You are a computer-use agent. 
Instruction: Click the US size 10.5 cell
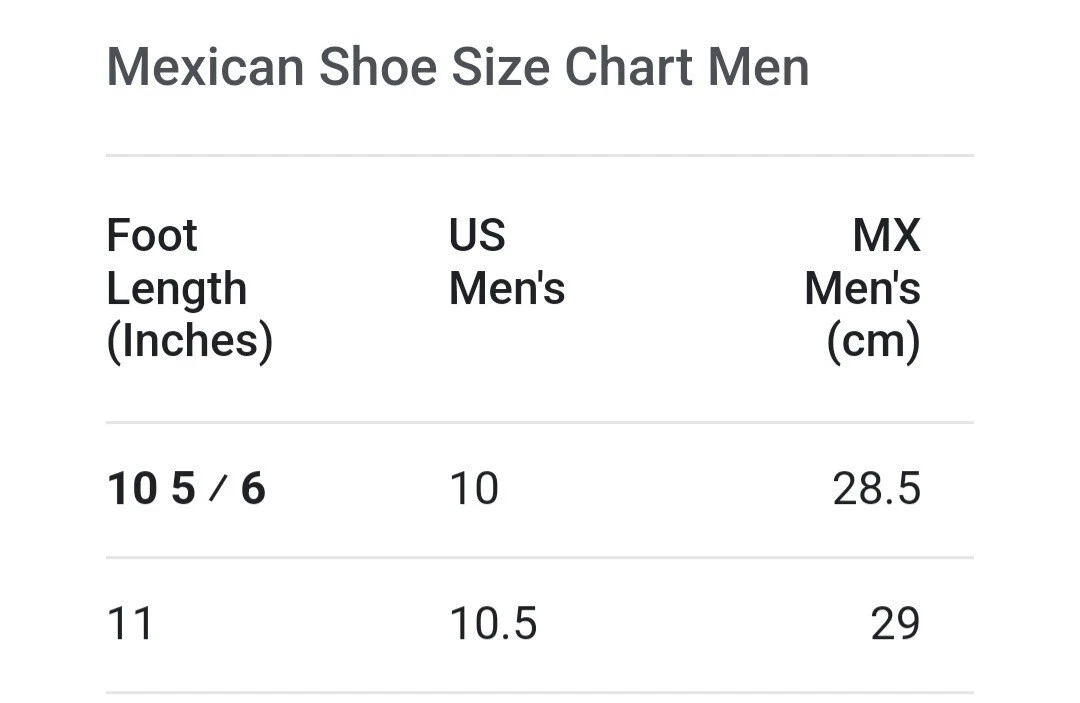[493, 624]
